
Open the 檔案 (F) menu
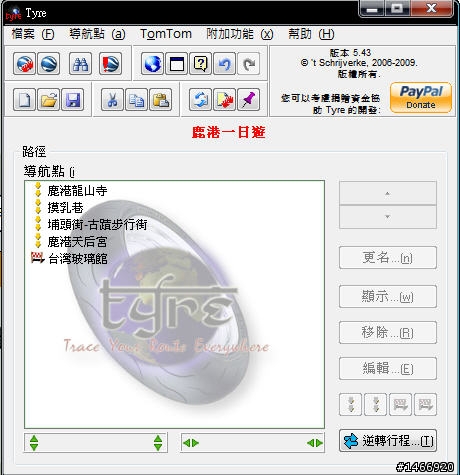click(33, 34)
